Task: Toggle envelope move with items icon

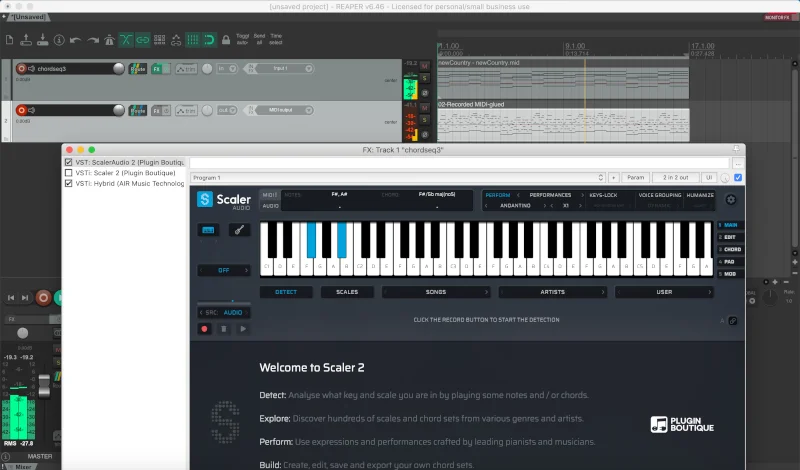Action: (x=176, y=40)
